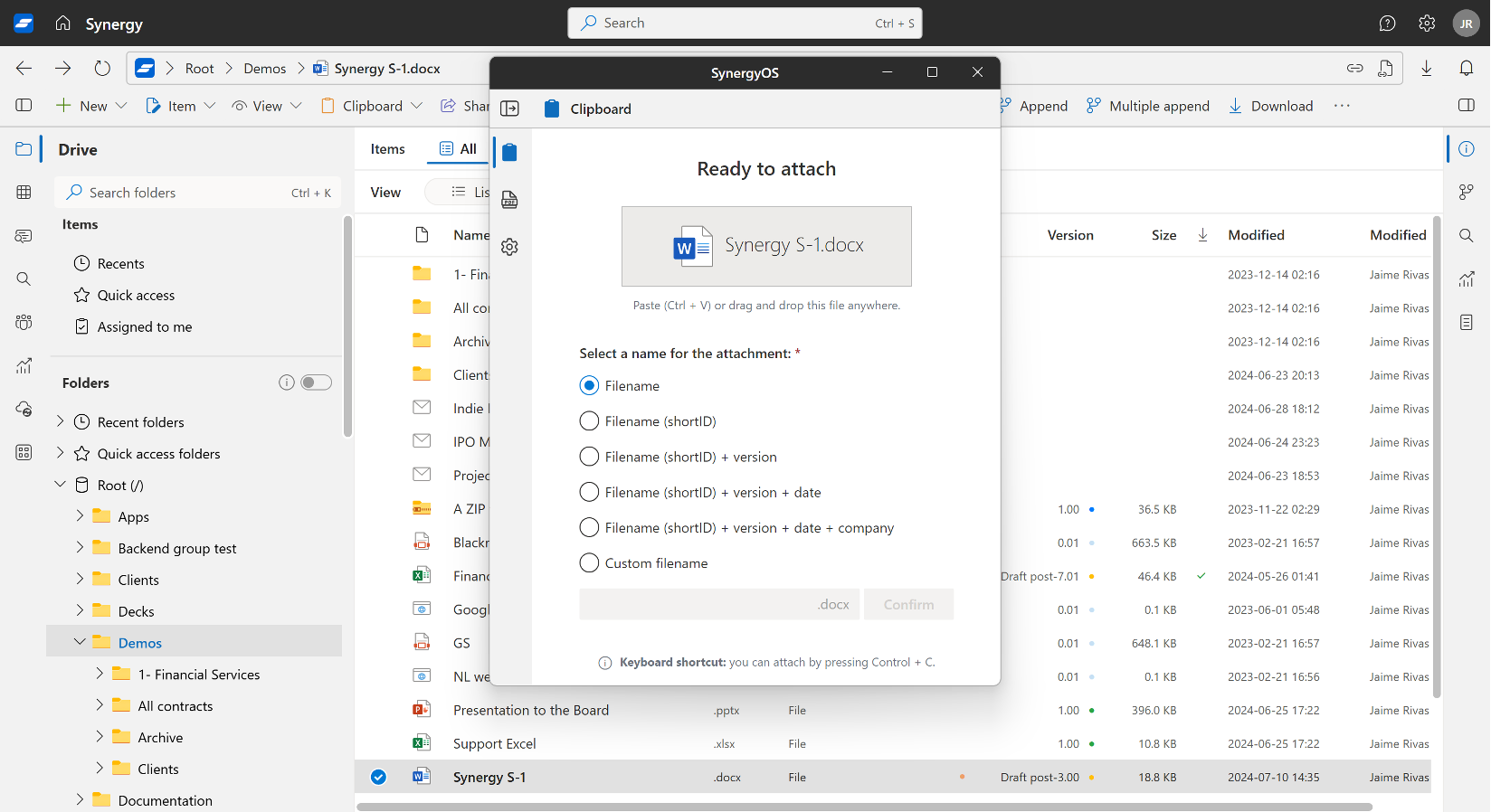Copy link icon in the address bar
The height and width of the screenshot is (812, 1491).
(x=1354, y=68)
